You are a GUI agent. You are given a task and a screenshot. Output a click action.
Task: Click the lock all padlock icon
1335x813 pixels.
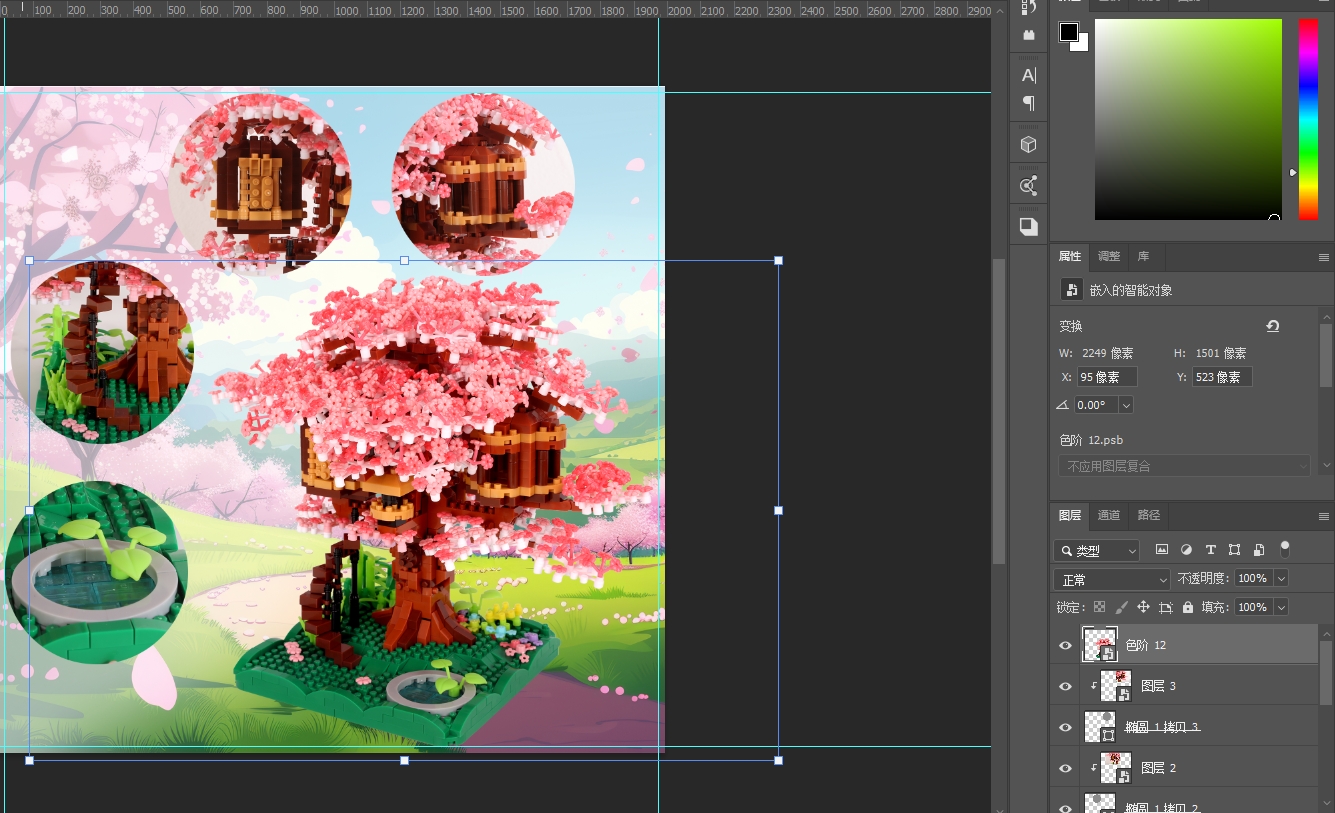pos(1187,607)
